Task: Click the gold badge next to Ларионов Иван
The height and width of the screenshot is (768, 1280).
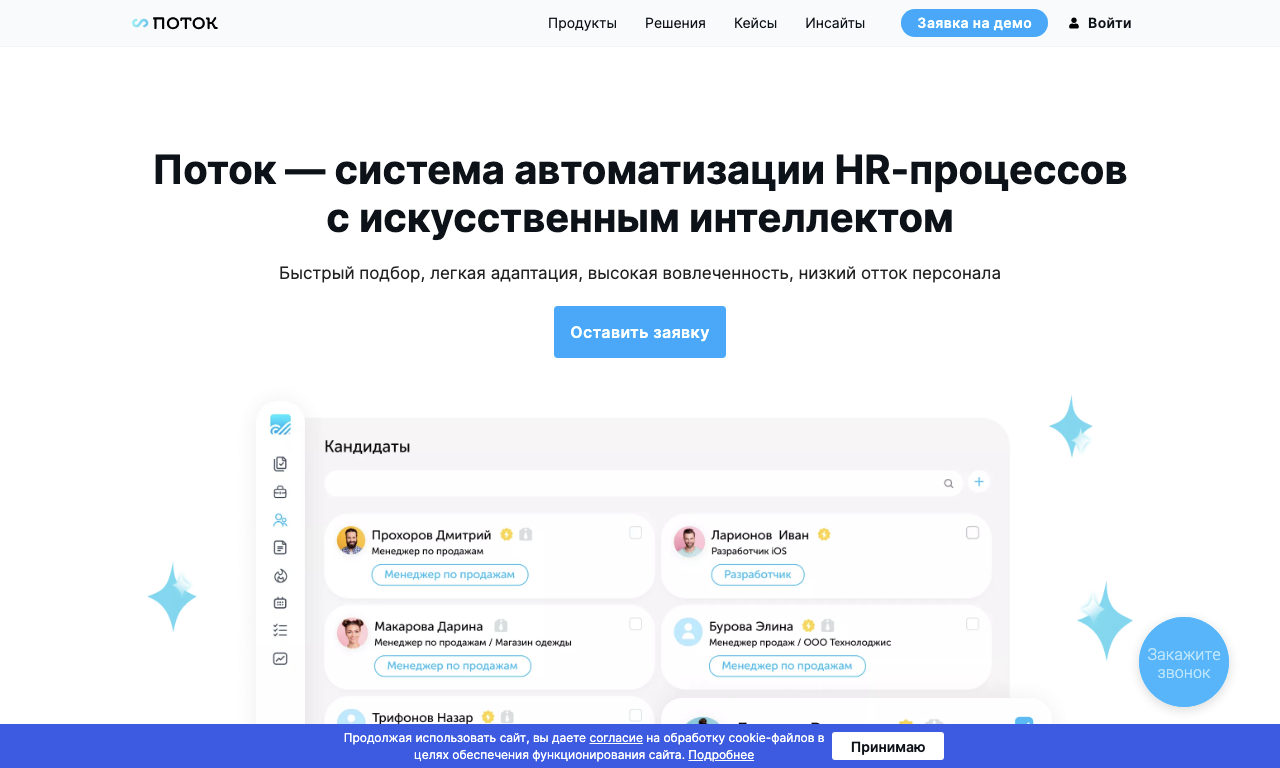Action: [824, 534]
